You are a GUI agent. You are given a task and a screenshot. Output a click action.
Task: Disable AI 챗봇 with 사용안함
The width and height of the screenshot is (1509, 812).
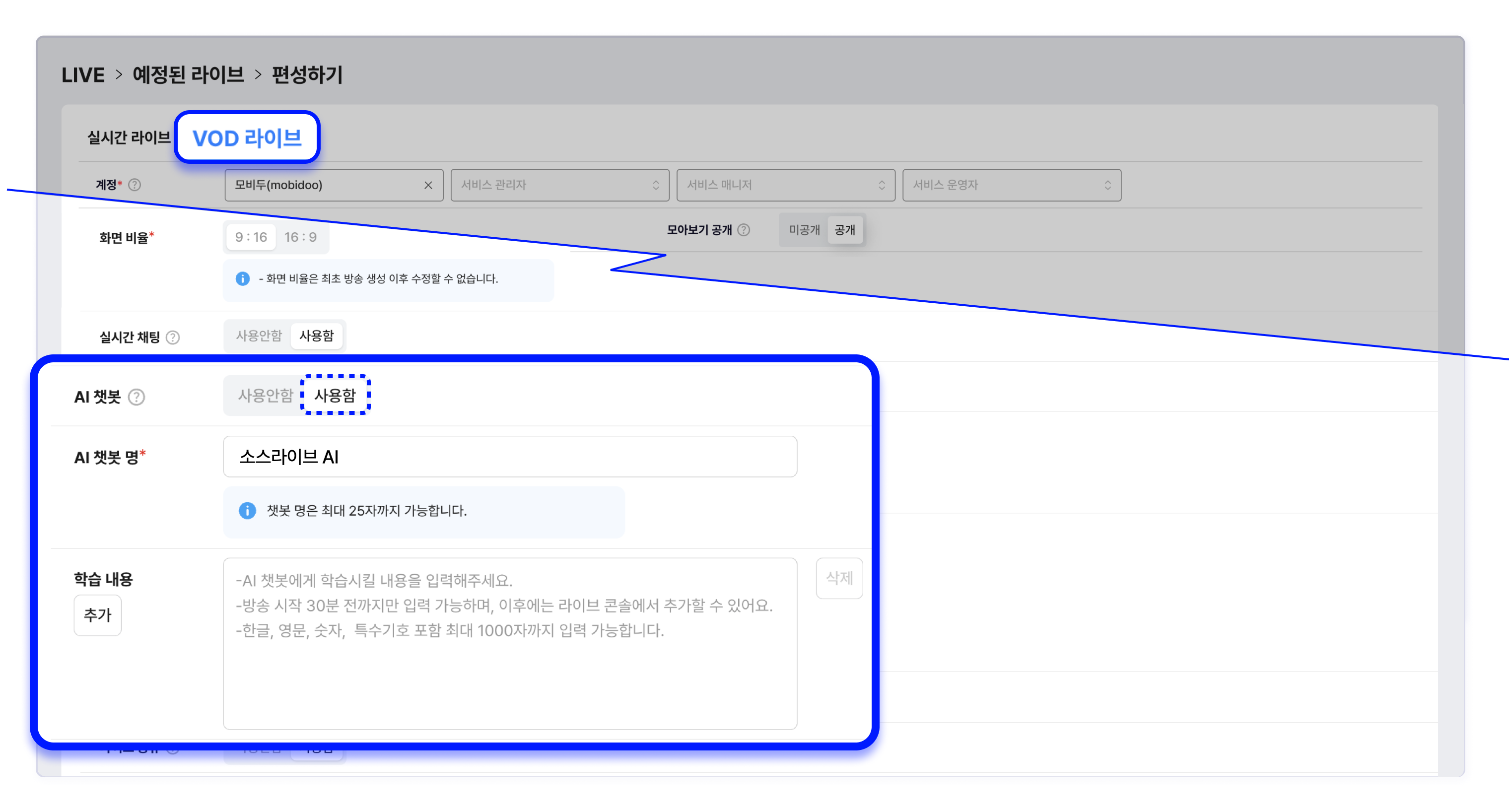[x=265, y=396]
